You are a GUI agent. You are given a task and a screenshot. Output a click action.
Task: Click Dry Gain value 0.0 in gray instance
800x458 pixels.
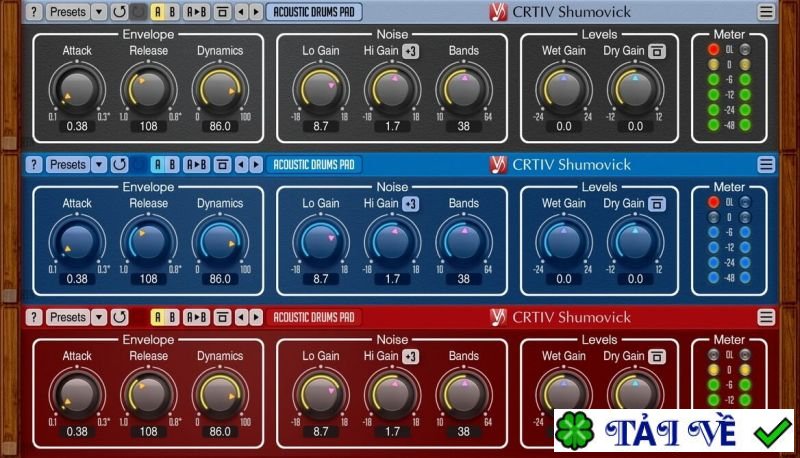click(x=635, y=126)
